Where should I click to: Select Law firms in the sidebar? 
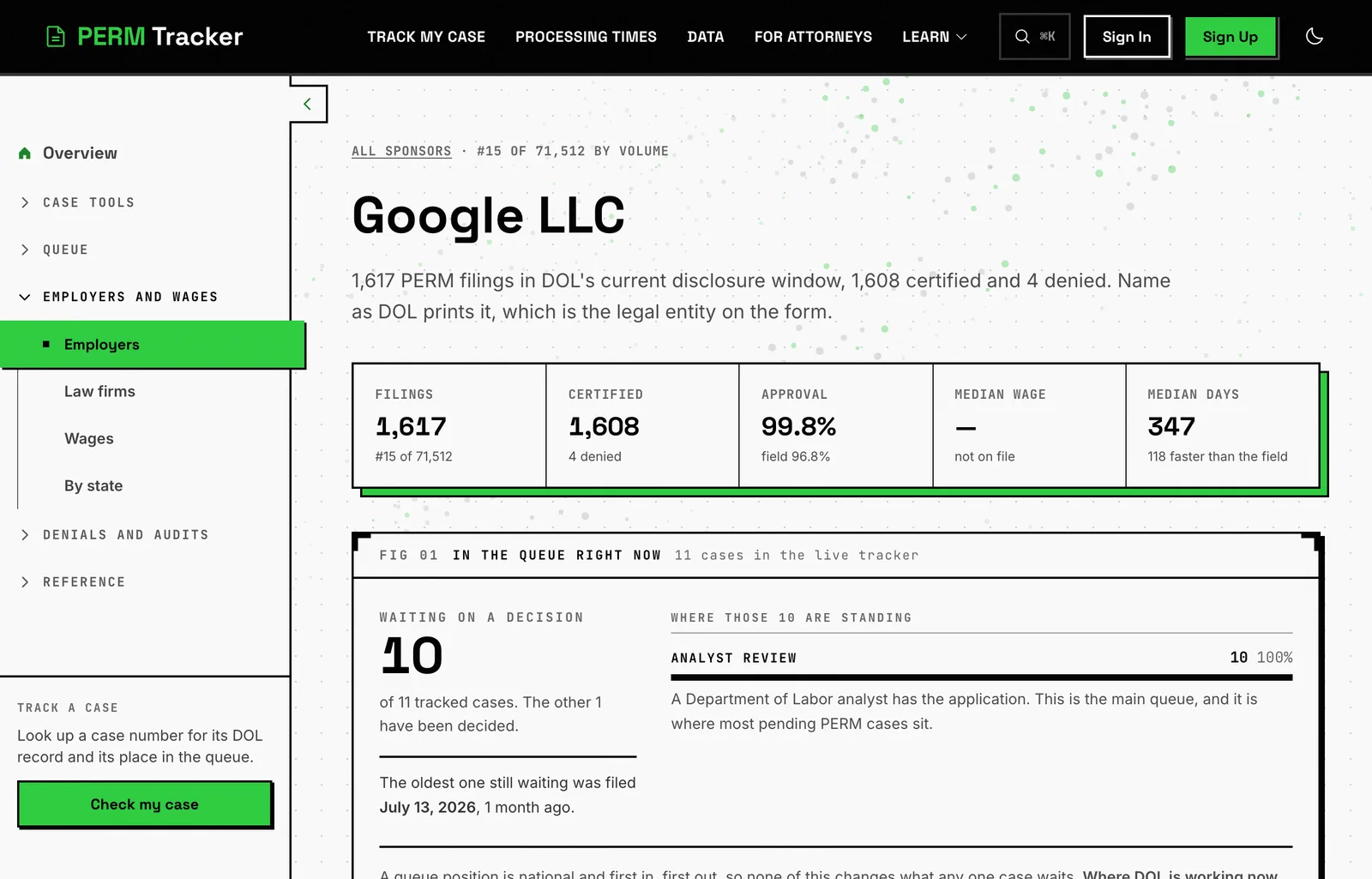99,391
